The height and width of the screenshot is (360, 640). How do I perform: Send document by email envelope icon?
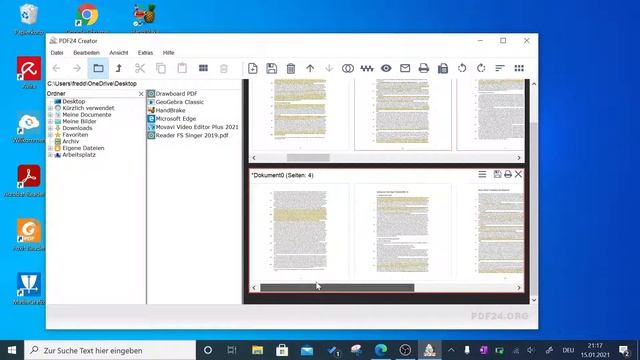(x=405, y=68)
